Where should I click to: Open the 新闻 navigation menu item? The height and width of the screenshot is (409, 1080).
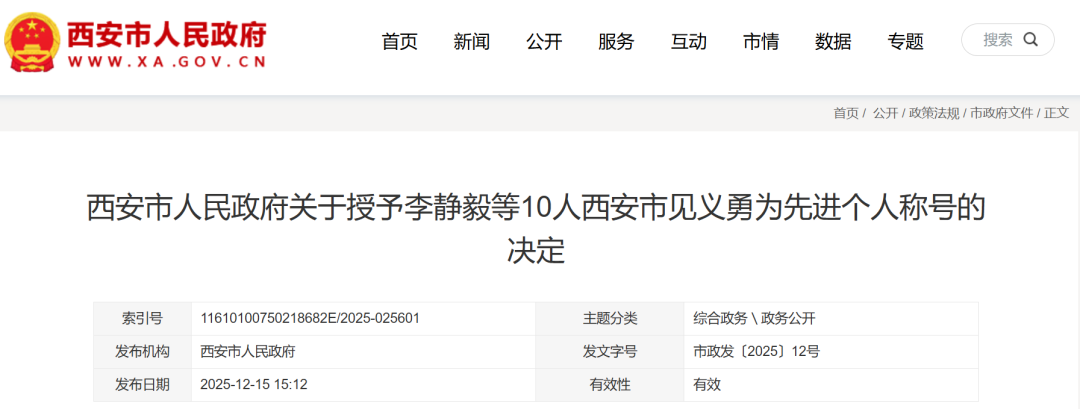coord(471,42)
